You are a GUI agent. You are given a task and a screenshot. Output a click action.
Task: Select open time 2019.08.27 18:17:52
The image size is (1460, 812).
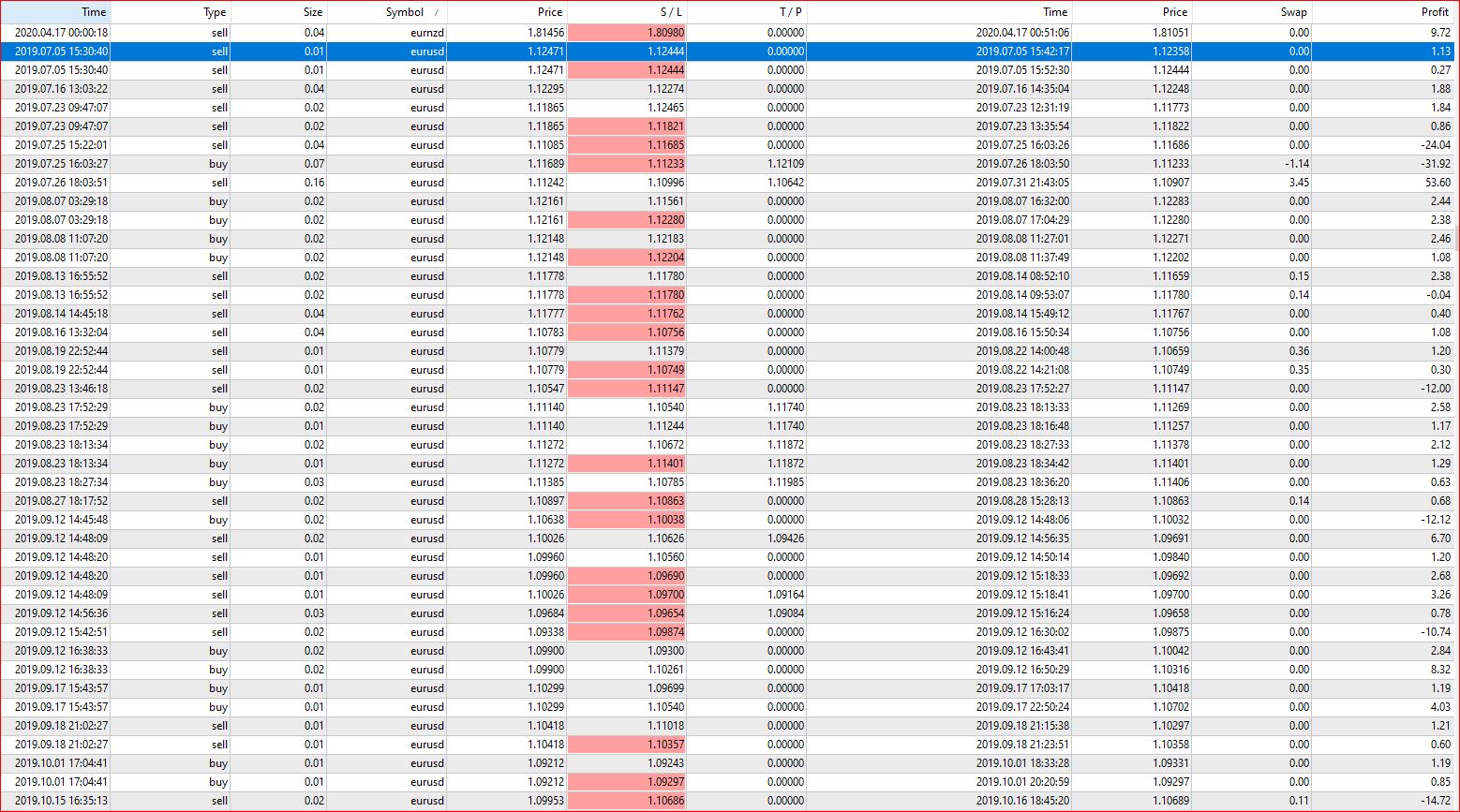pos(61,501)
